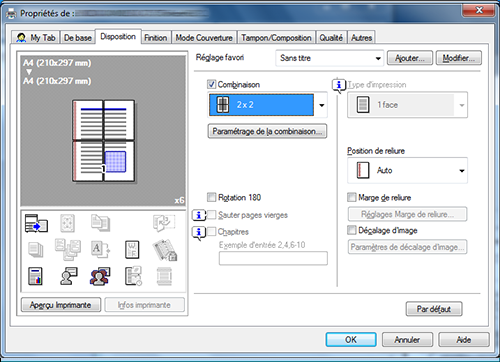
Task: Click the Par défaut button
Action: [x=434, y=309]
